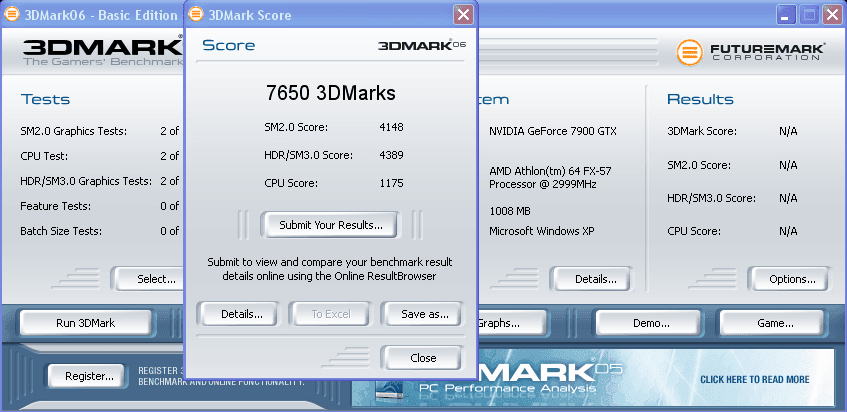Click the 3DMark Score dialog title icon

197,15
